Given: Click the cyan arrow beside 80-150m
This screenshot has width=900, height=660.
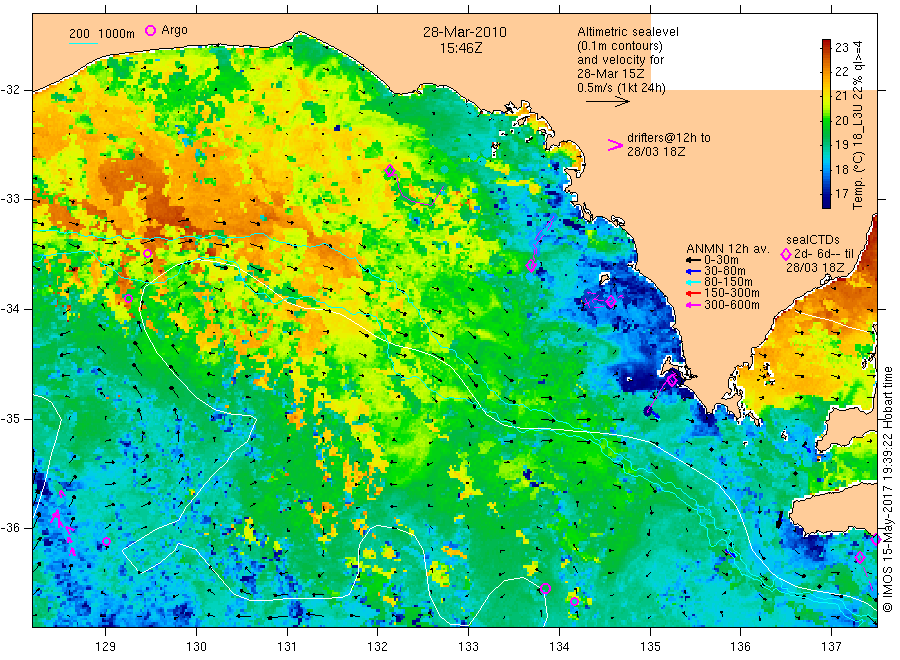Looking at the screenshot, I should click(693, 282).
